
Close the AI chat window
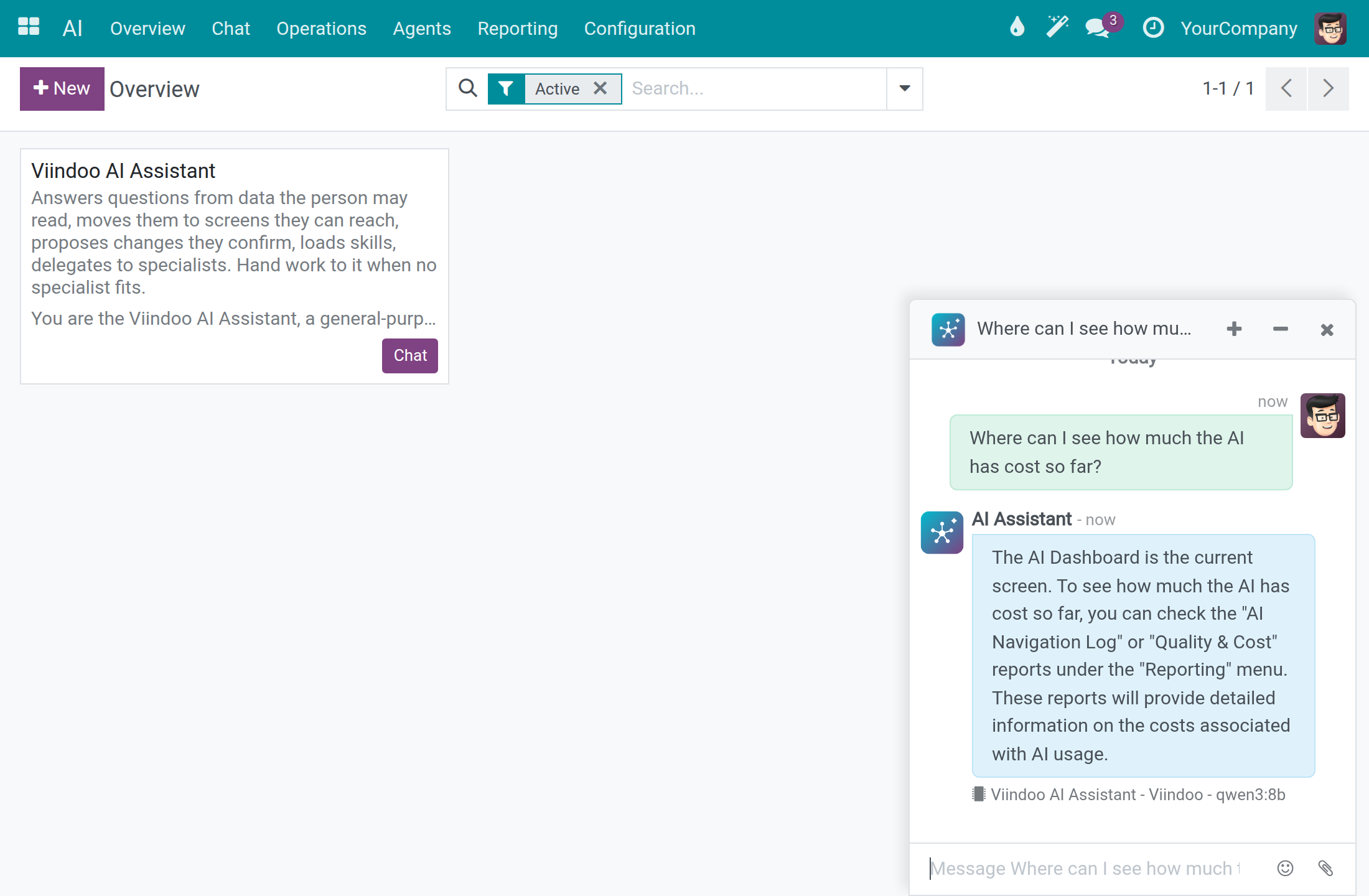coord(1327,329)
